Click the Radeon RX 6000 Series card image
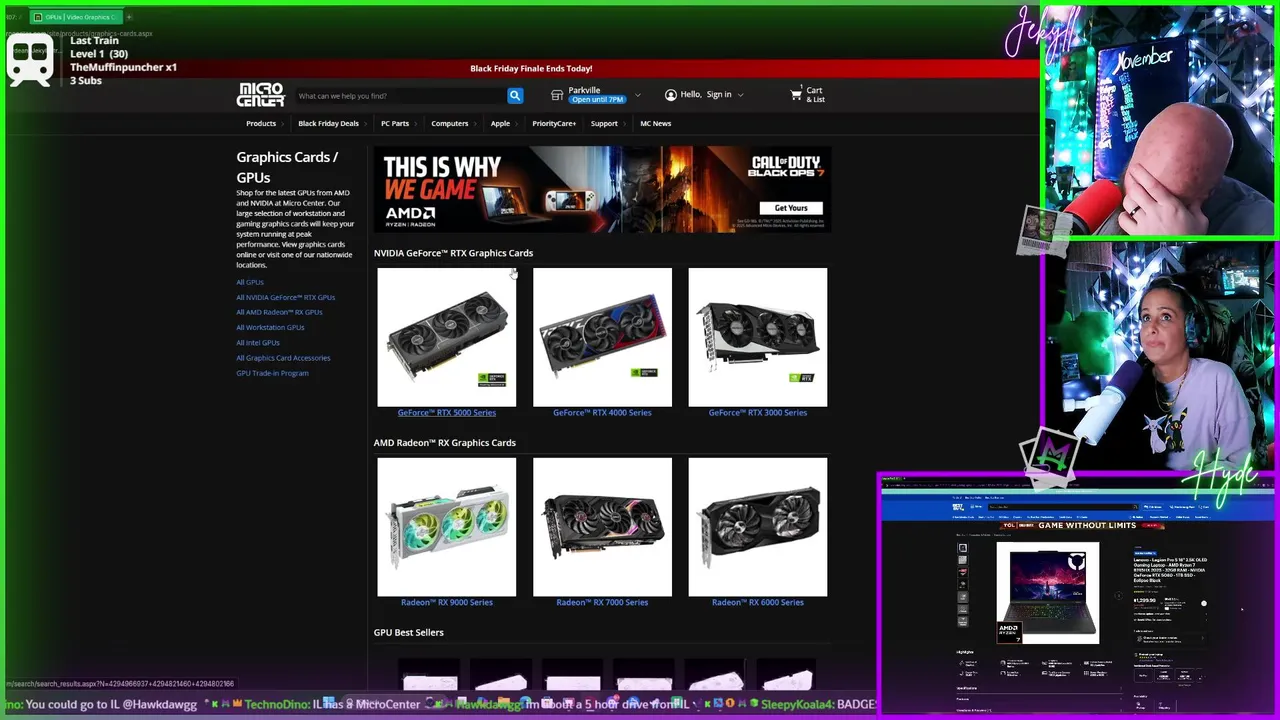1280x720 pixels. (758, 527)
